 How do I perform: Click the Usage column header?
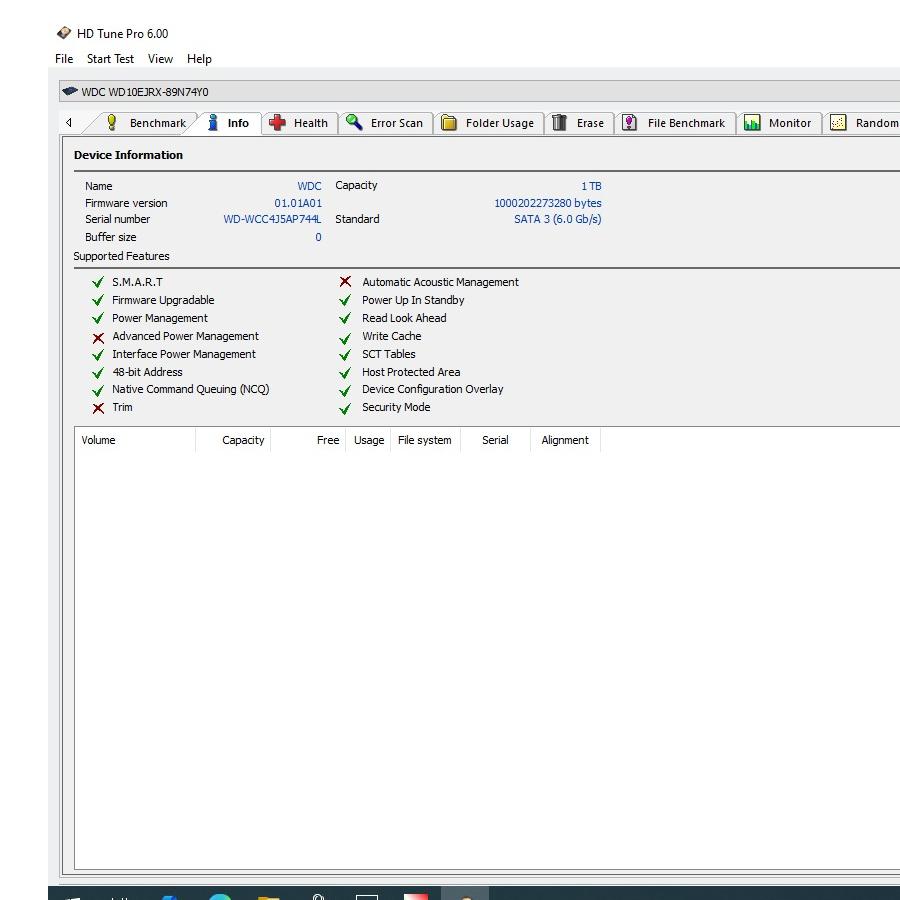click(368, 440)
